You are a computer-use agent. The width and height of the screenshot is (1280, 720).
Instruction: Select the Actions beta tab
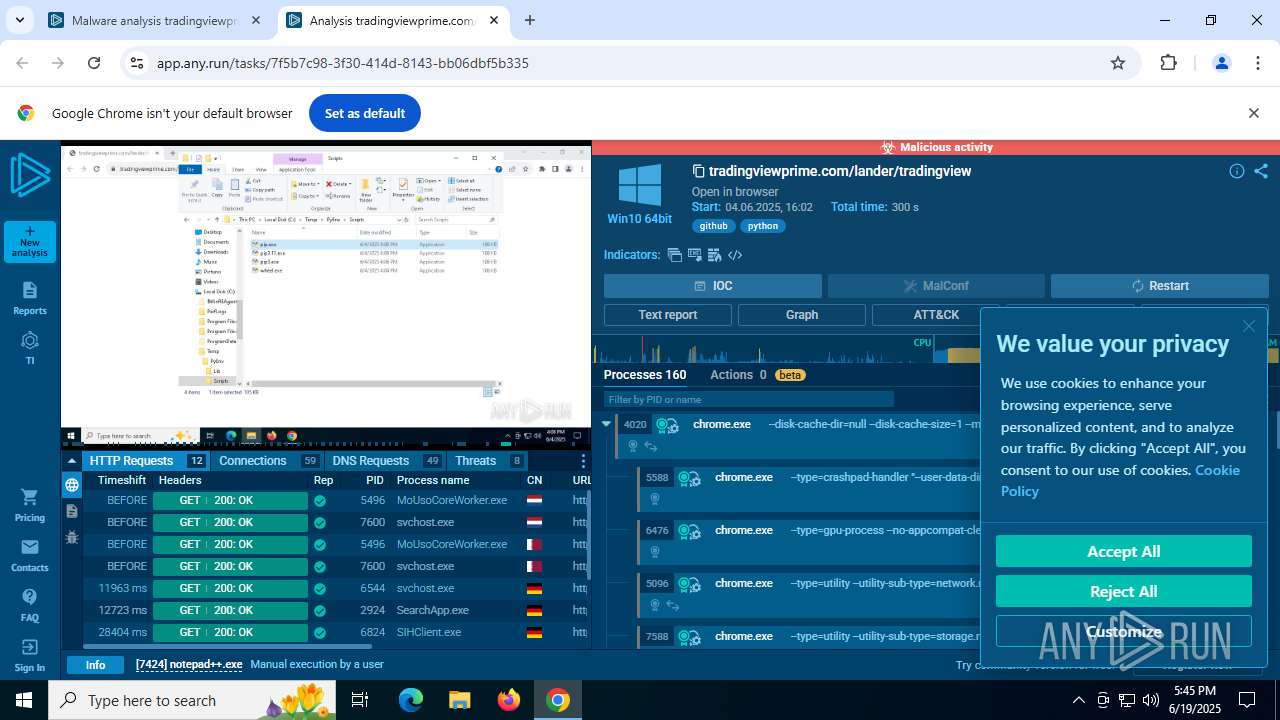[757, 375]
